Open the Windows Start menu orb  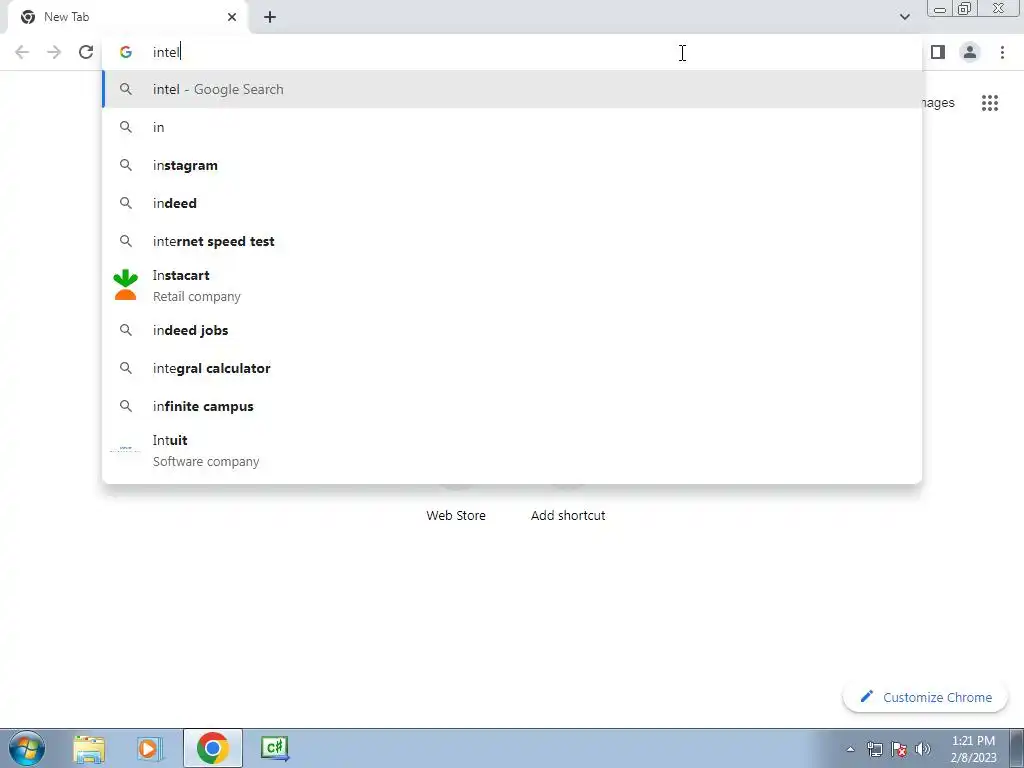[x=27, y=748]
